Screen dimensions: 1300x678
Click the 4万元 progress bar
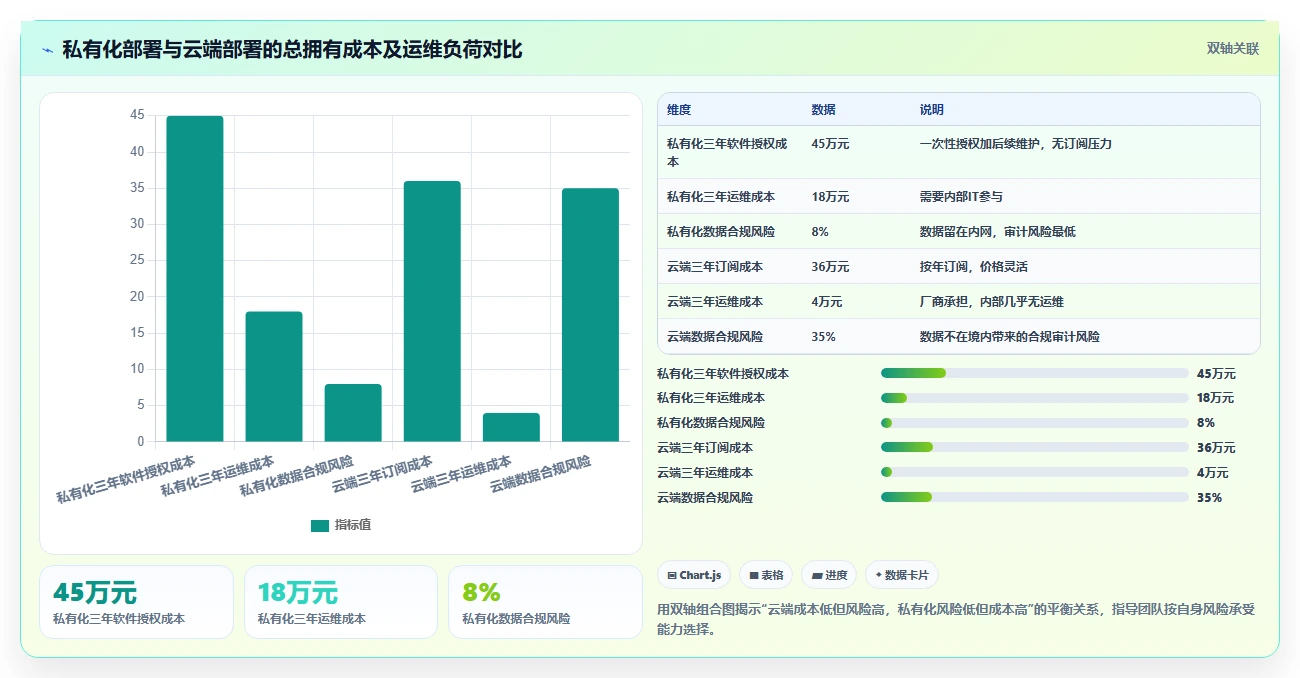tap(1035, 472)
